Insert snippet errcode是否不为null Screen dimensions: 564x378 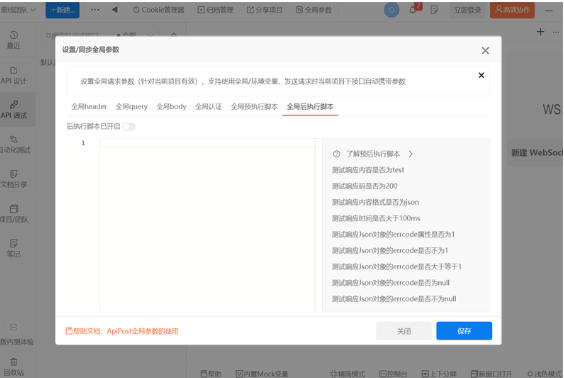click(x=394, y=299)
